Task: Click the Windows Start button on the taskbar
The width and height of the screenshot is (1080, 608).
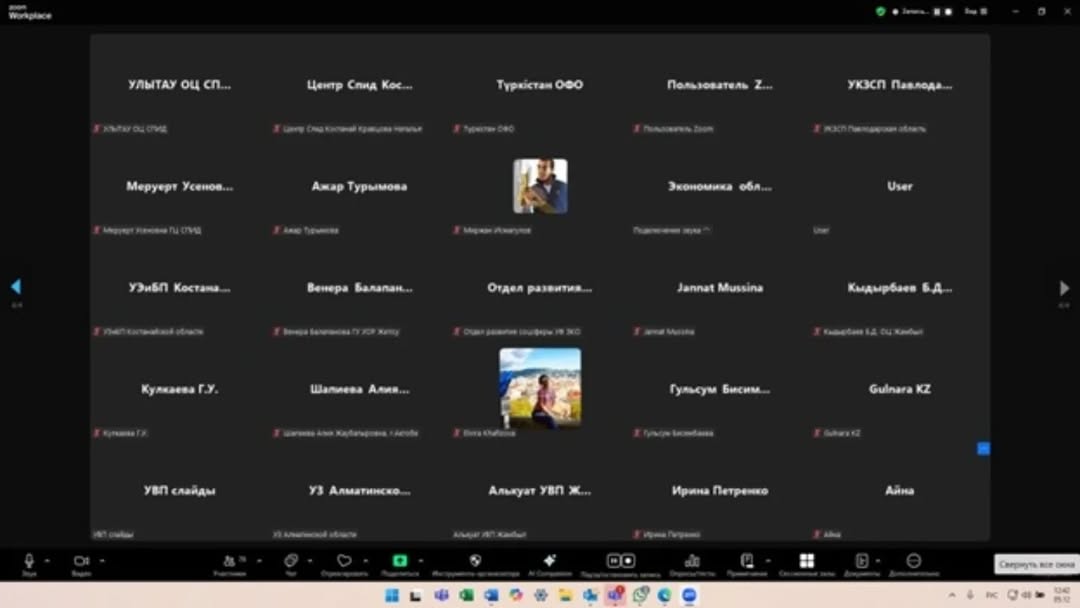Action: tap(392, 596)
